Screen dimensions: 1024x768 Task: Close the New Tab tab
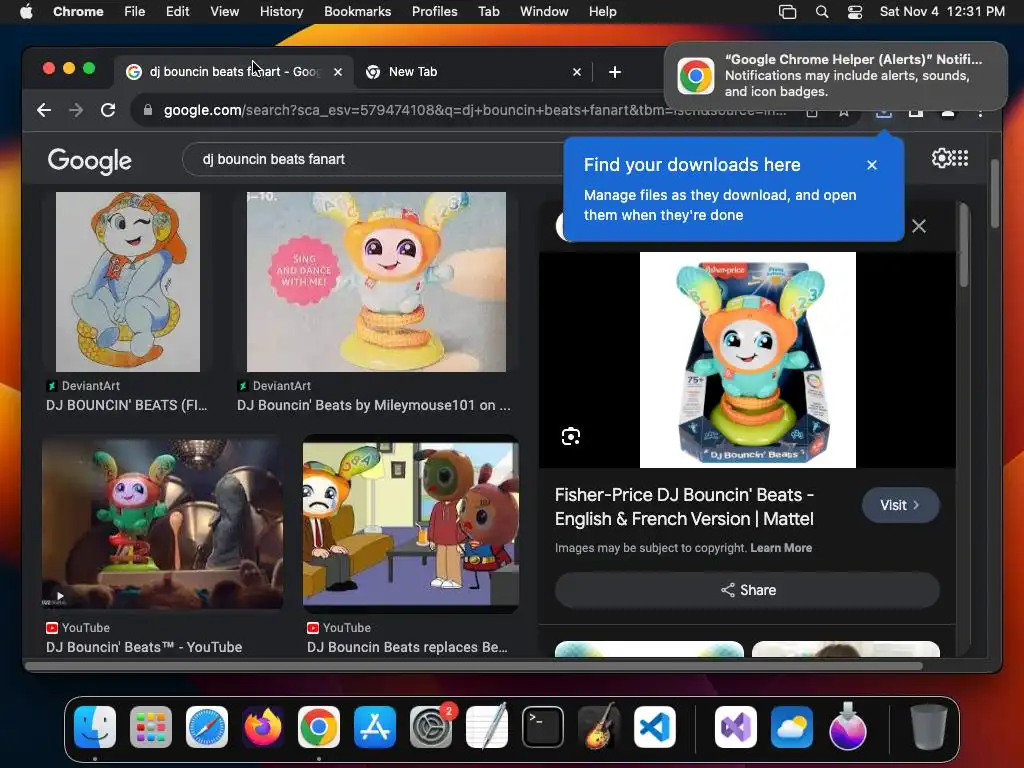(577, 72)
